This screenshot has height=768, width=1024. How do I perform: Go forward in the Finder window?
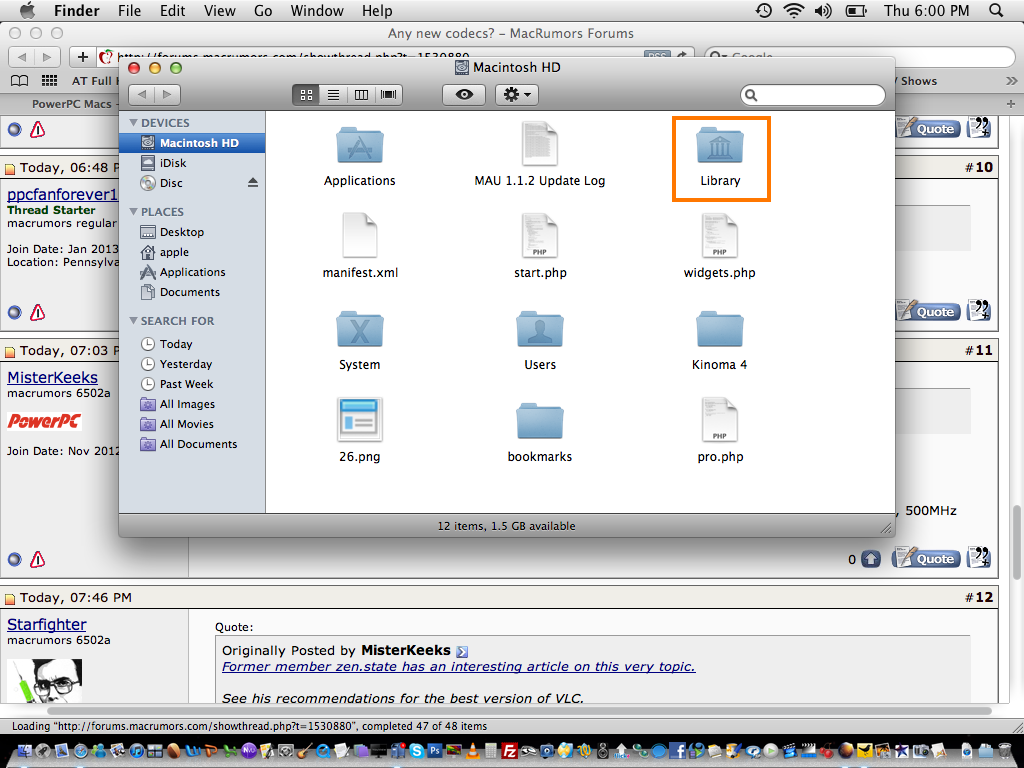pos(167,95)
